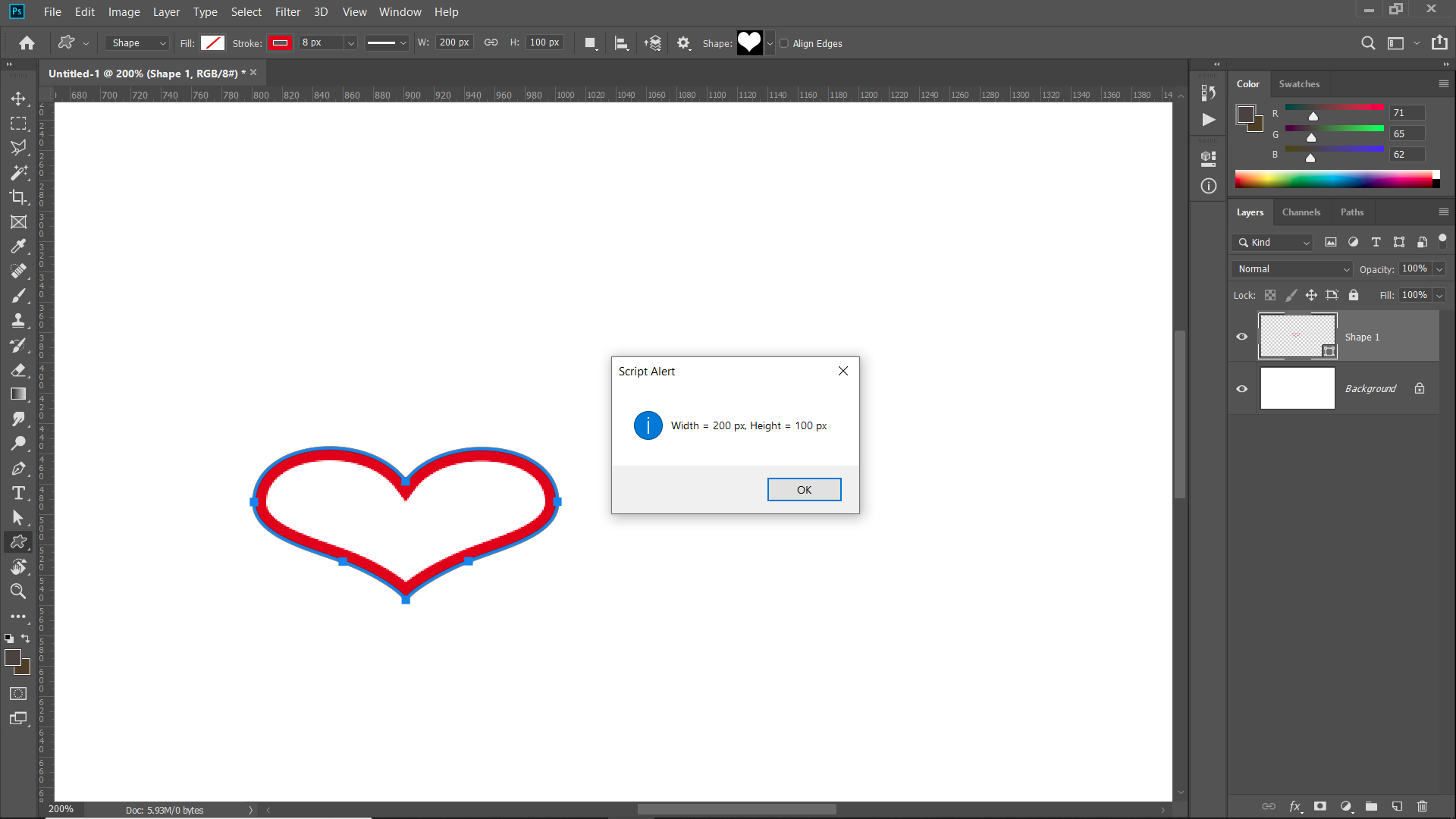Click the path alignment icon

click(621, 43)
